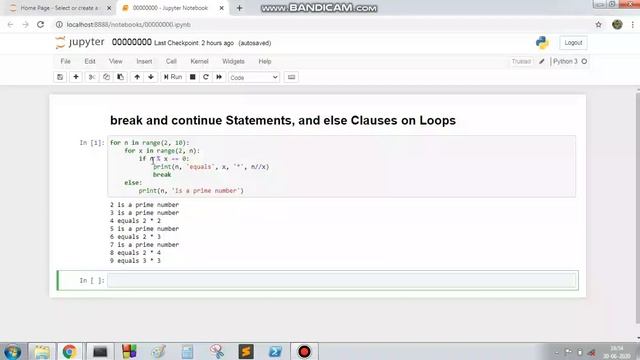Click the Python 3 kernel name
640x360 pixels.
point(565,61)
